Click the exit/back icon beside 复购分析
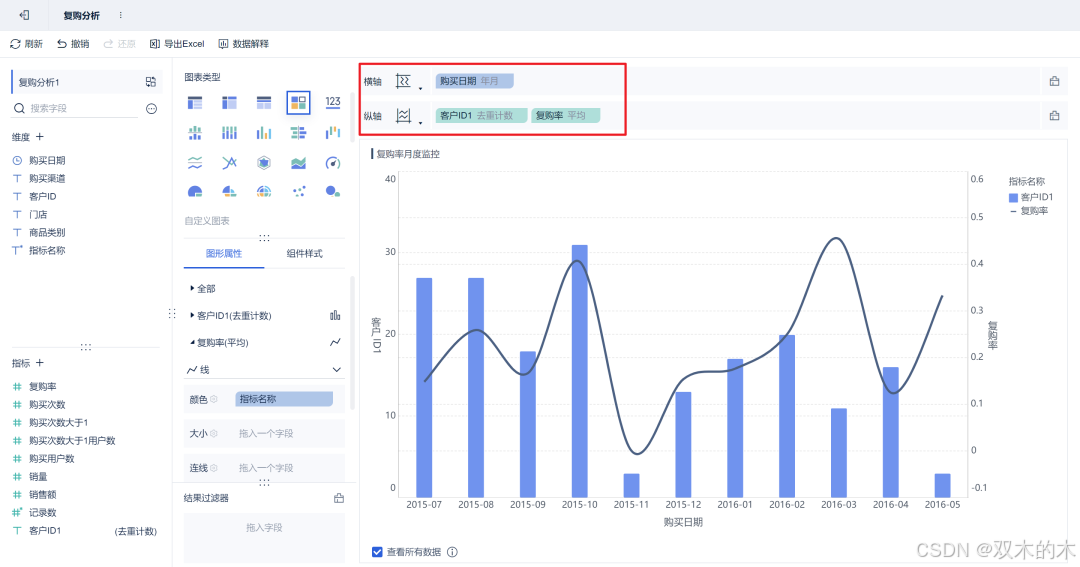Viewport: 1080px width, 567px height. click(24, 14)
